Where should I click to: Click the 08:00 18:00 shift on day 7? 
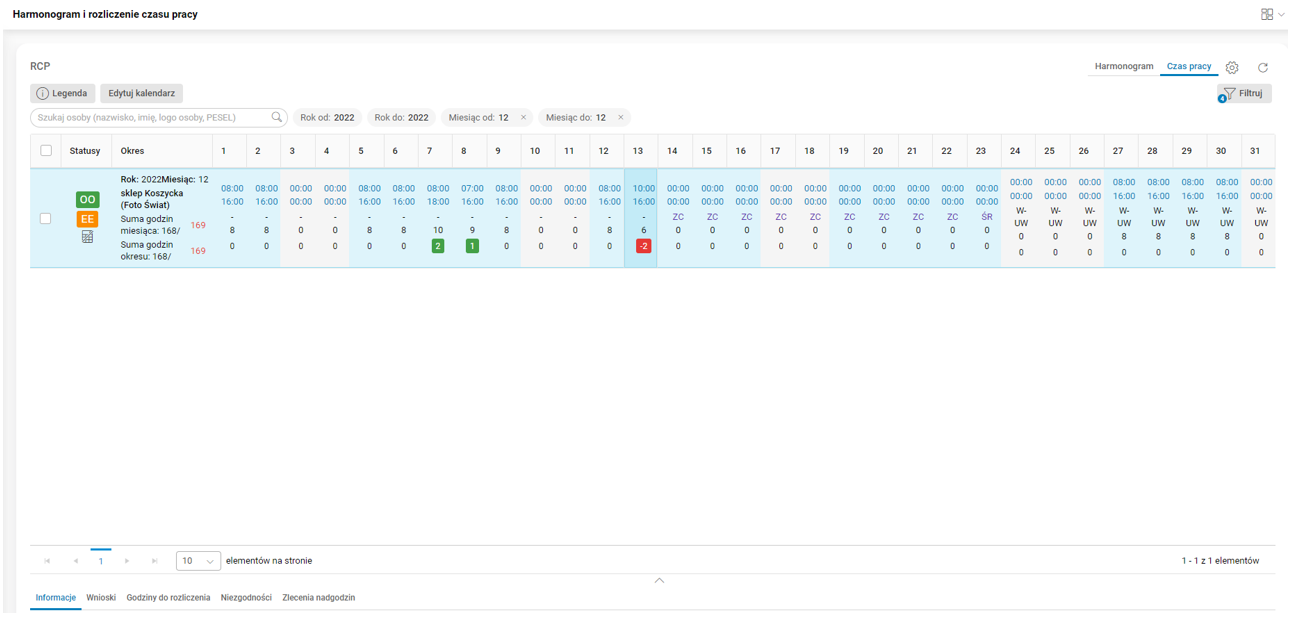pyautogui.click(x=438, y=195)
